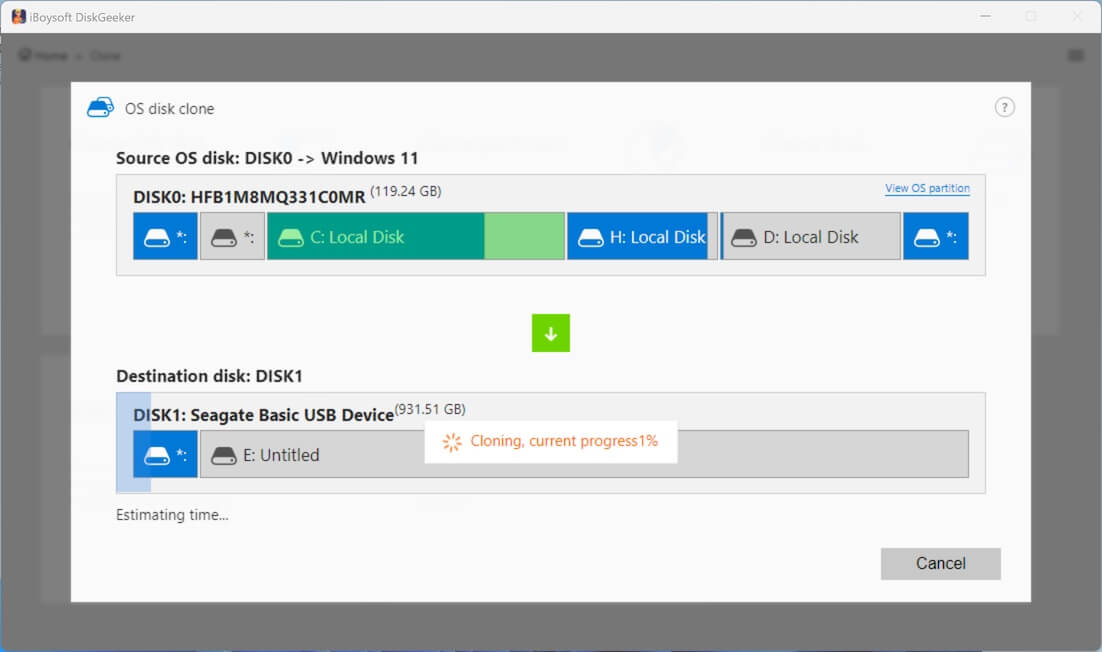
Task: Select the last blue unnamed partition on DISK0
Action: pyautogui.click(x=935, y=237)
